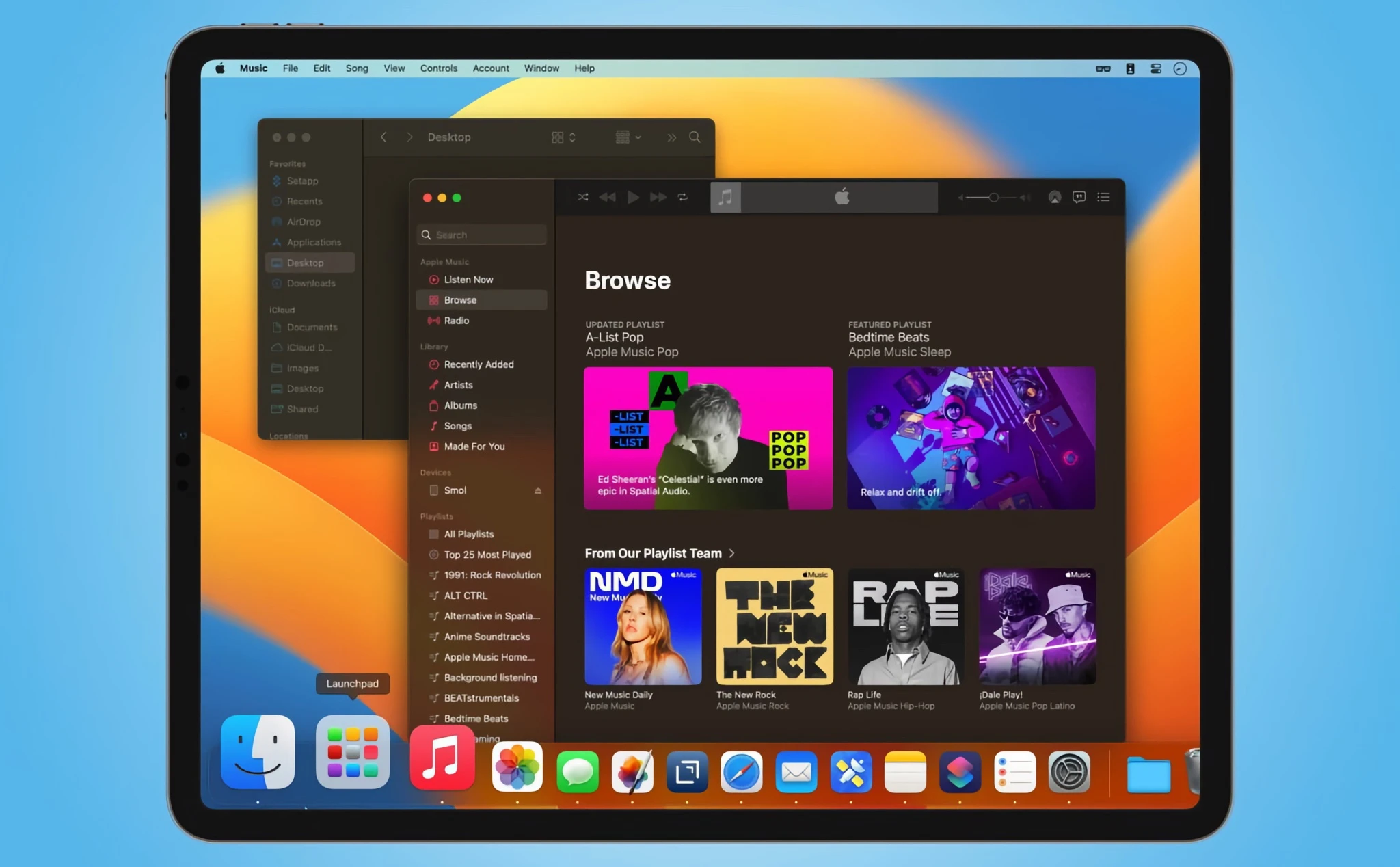Expand From Our Playlist Team section
The image size is (1400, 867).
[x=660, y=553]
